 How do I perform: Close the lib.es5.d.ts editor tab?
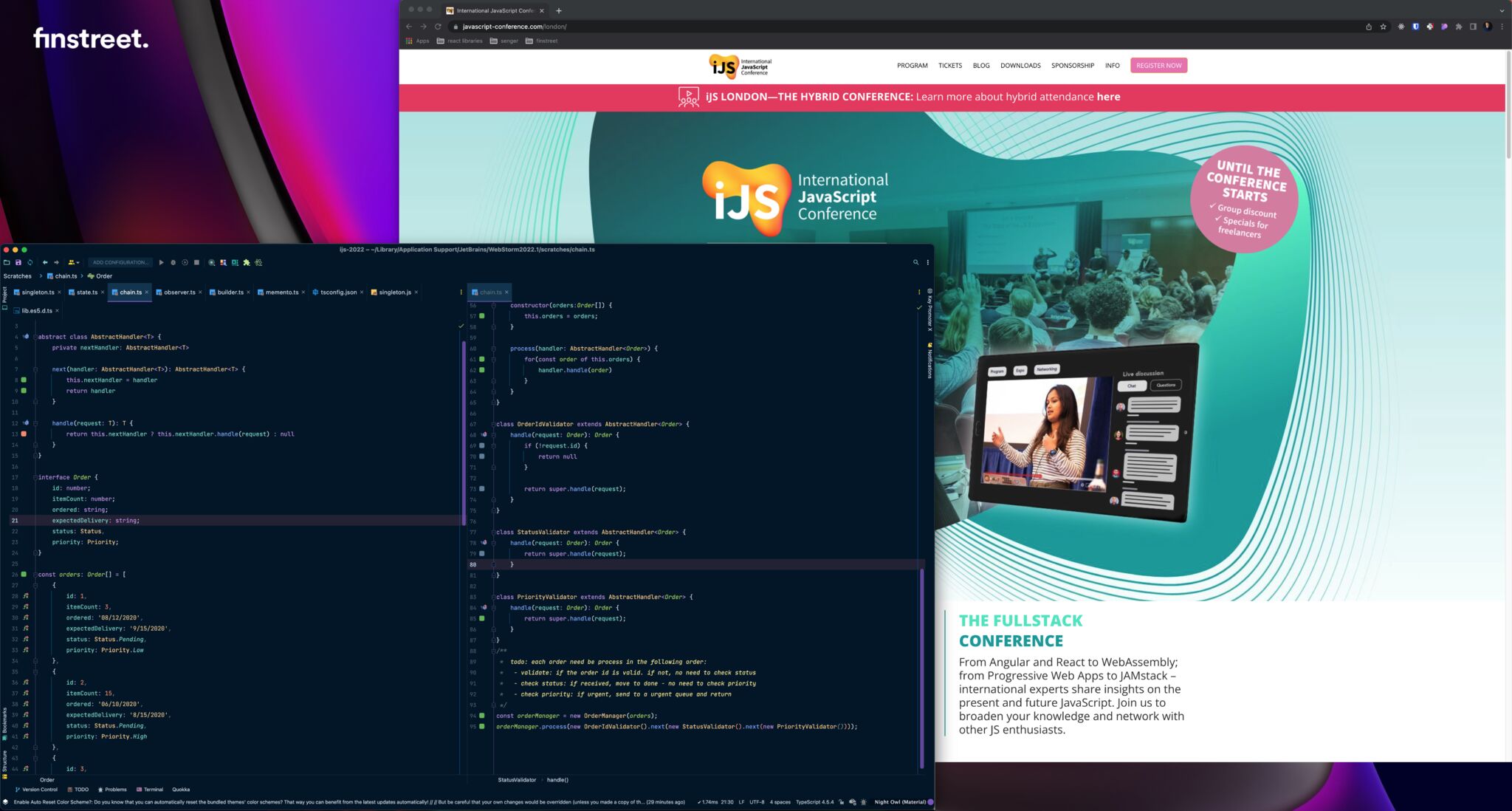coord(57,311)
